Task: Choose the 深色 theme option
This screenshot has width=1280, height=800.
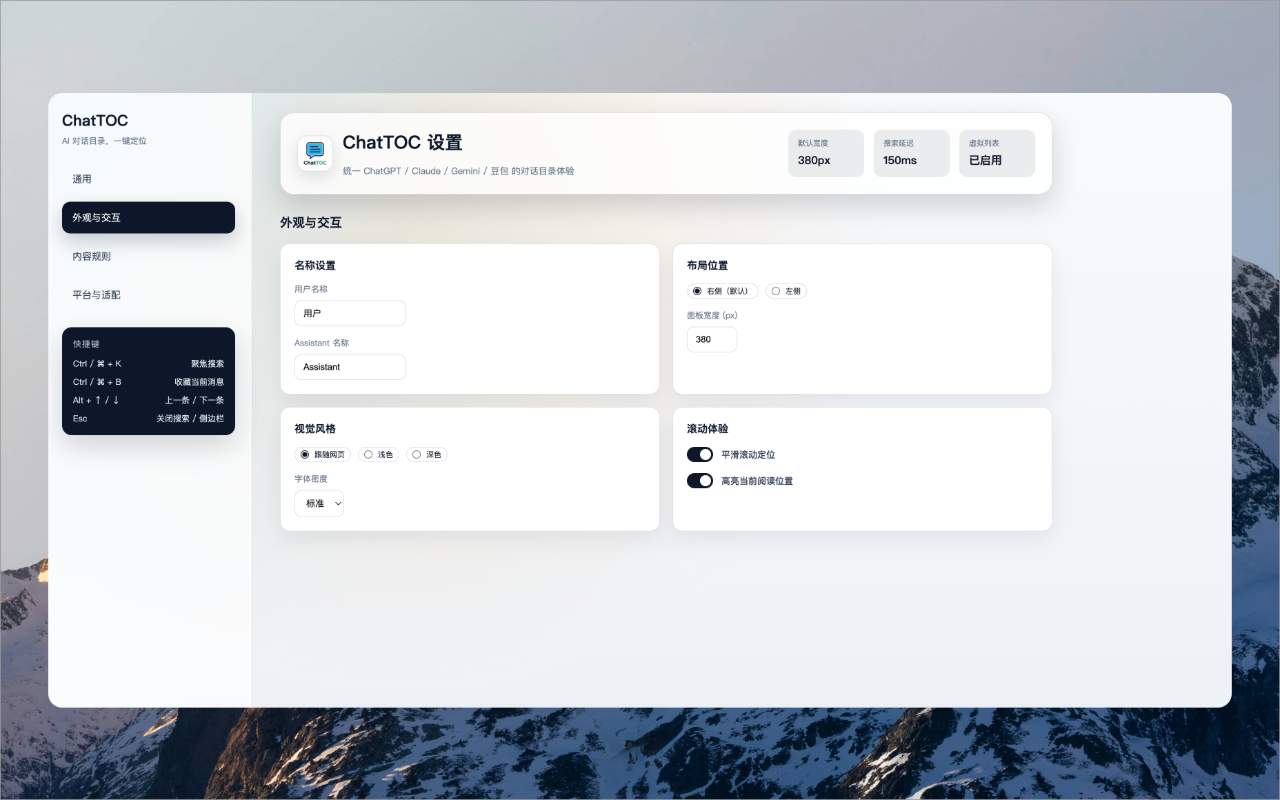Action: pos(417,454)
